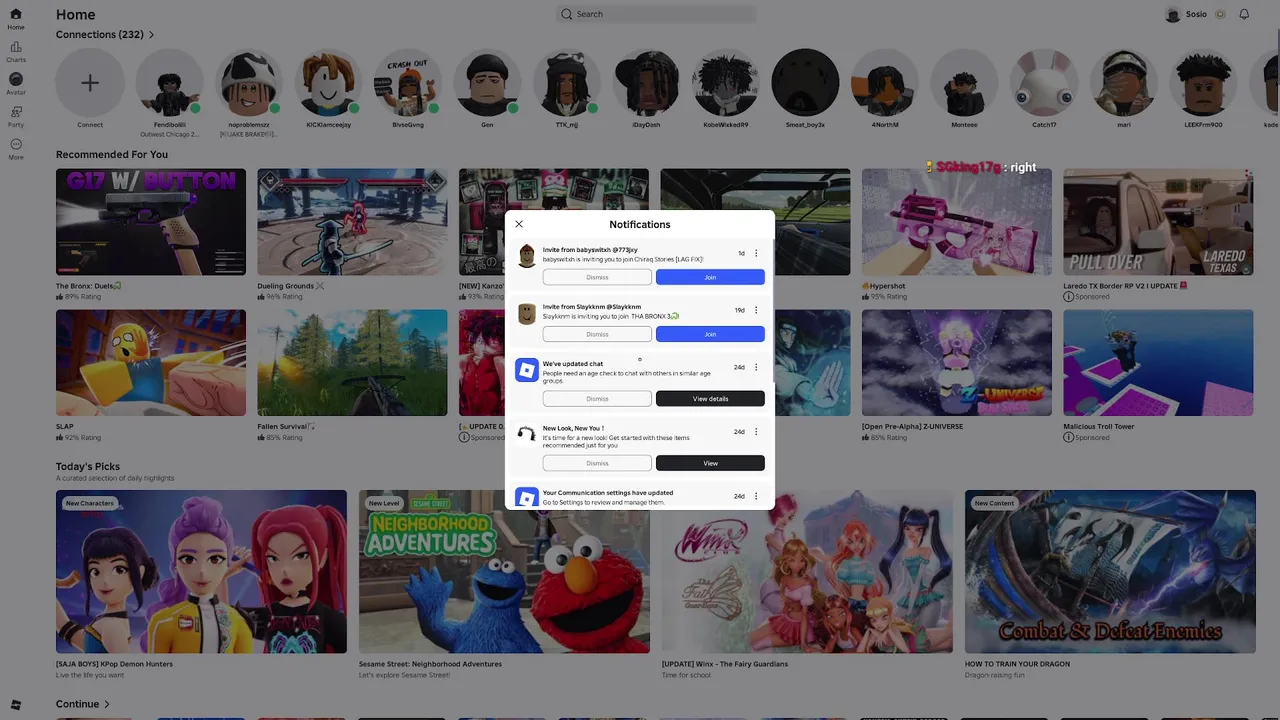Open HOW TO TRAIN YOUR DRAGON card
Screen dimensions: 1280x720
click(1110, 571)
